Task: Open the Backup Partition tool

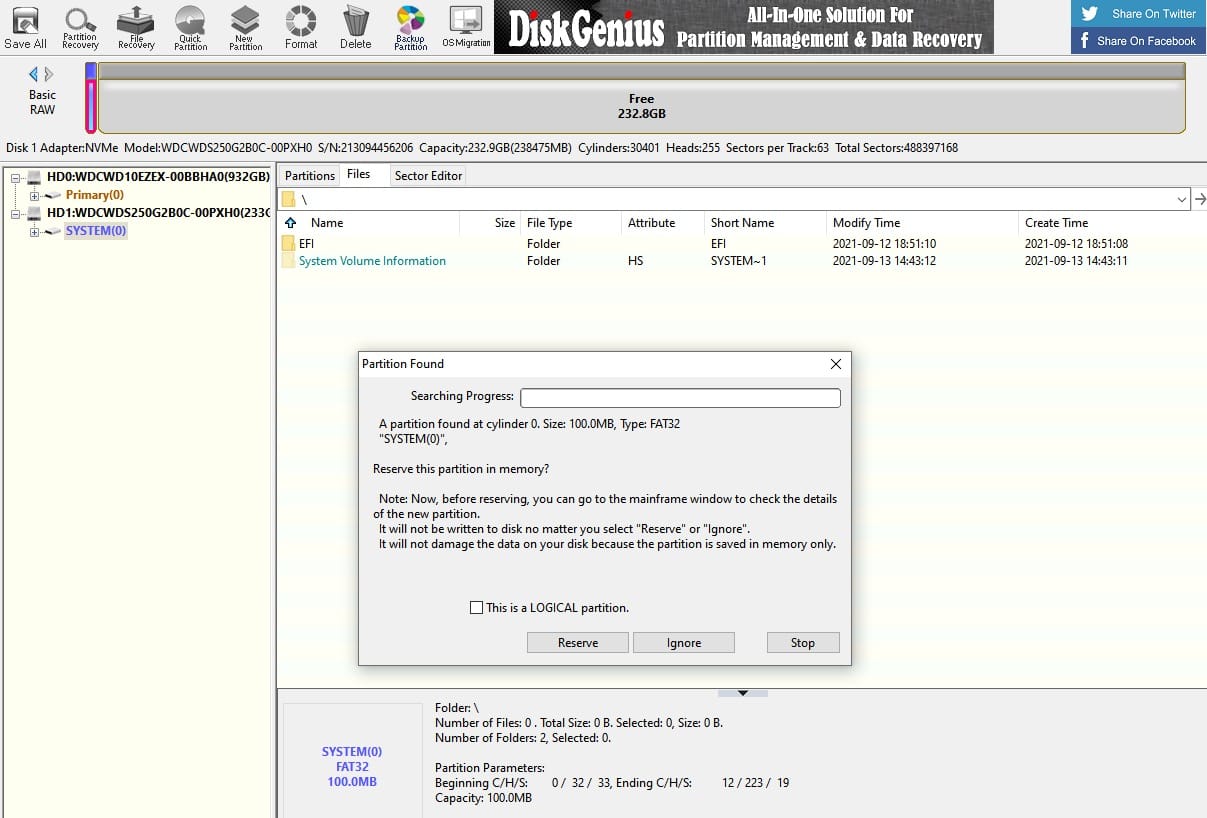Action: point(410,27)
